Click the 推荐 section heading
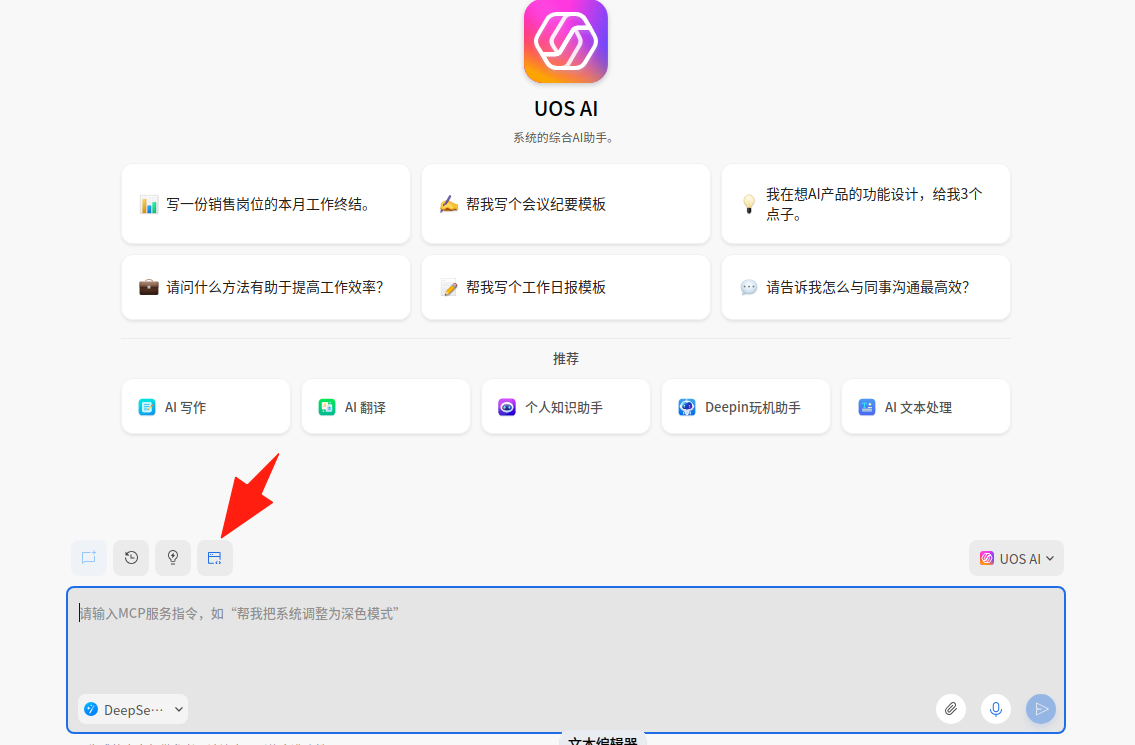The width and height of the screenshot is (1135, 745). click(566, 359)
